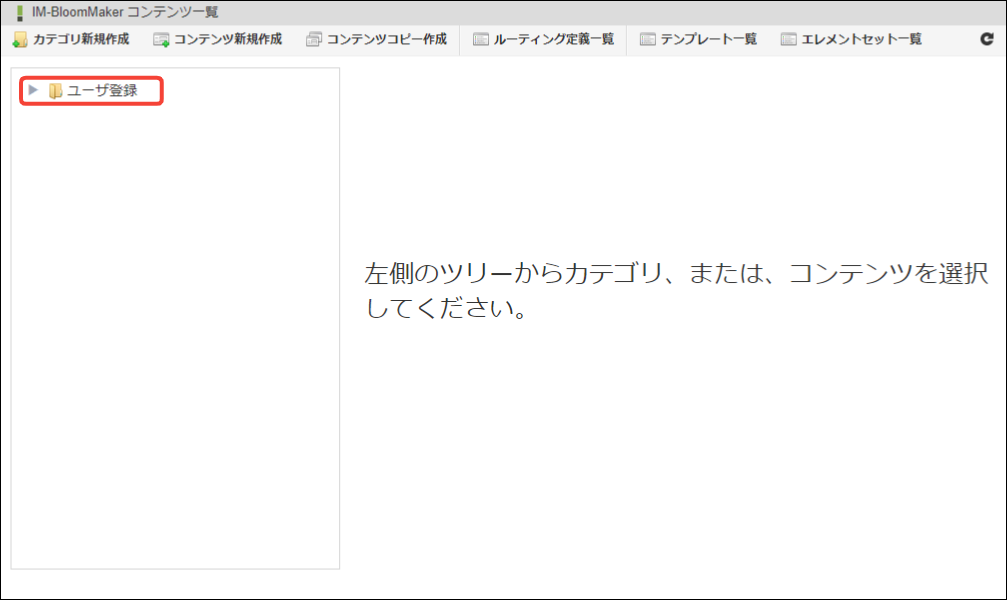Click the カテゴリ新規作成 folder icon
1007x600 pixels.
[x=20, y=40]
